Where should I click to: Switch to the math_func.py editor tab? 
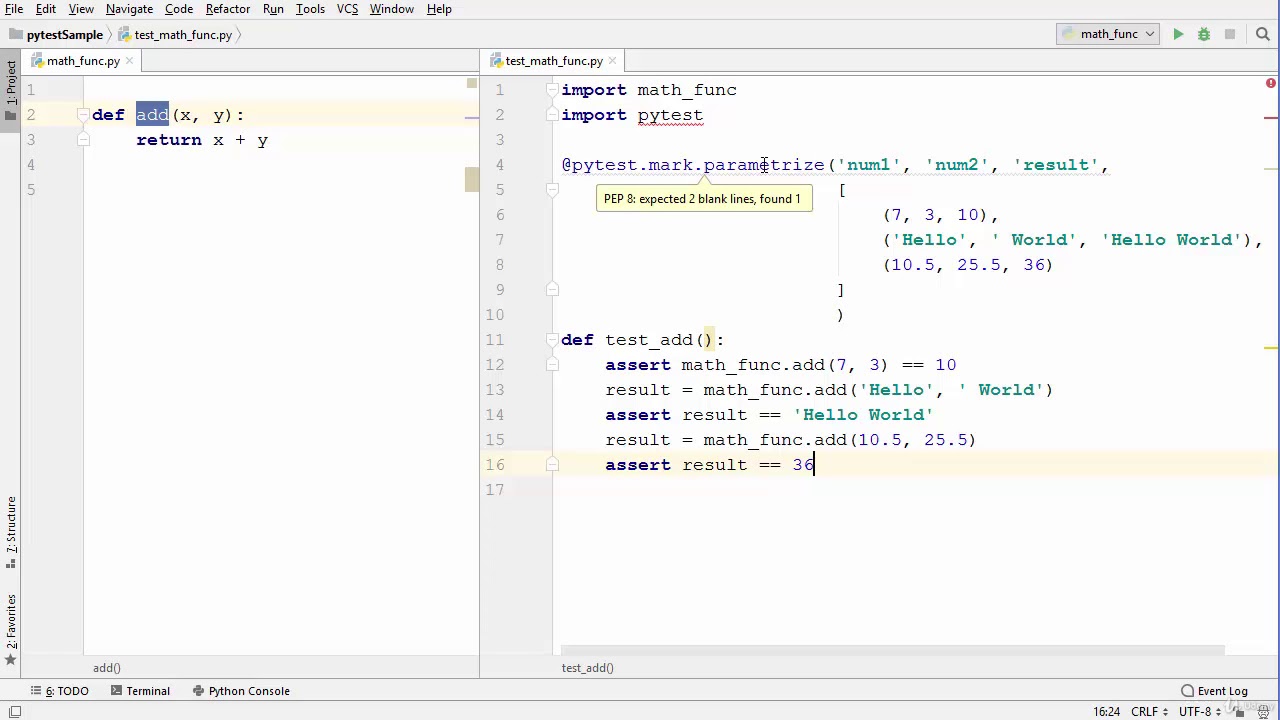click(x=83, y=61)
